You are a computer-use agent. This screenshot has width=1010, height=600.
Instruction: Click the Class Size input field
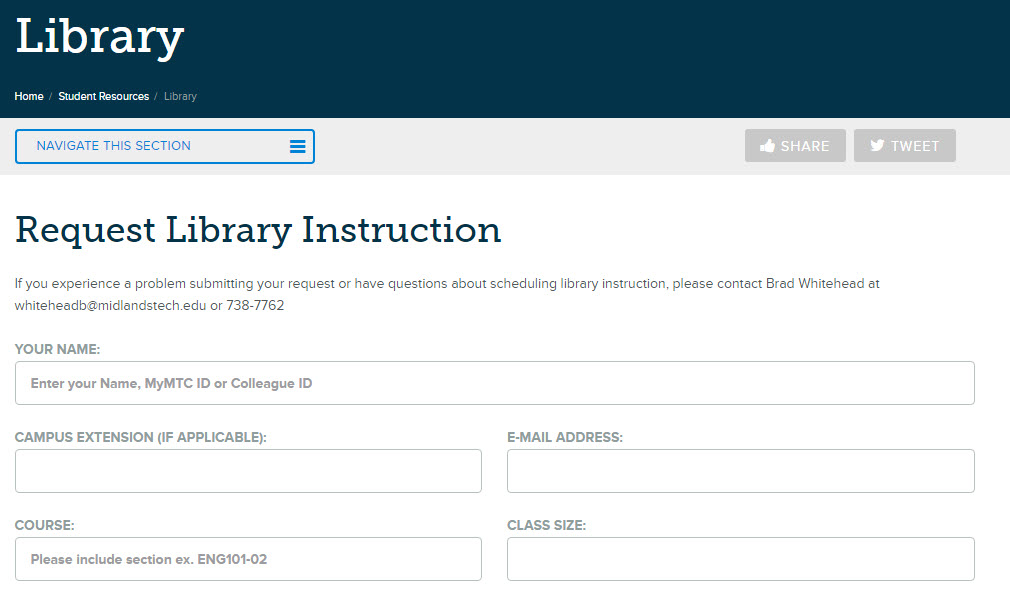[x=740, y=559]
